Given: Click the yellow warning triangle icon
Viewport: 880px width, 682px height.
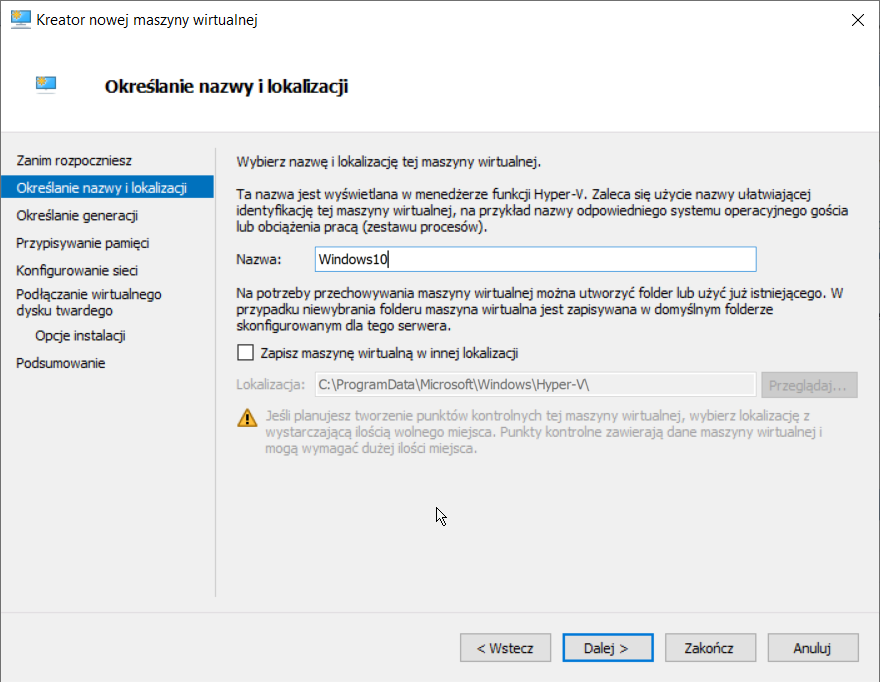Looking at the screenshot, I should tap(246, 418).
